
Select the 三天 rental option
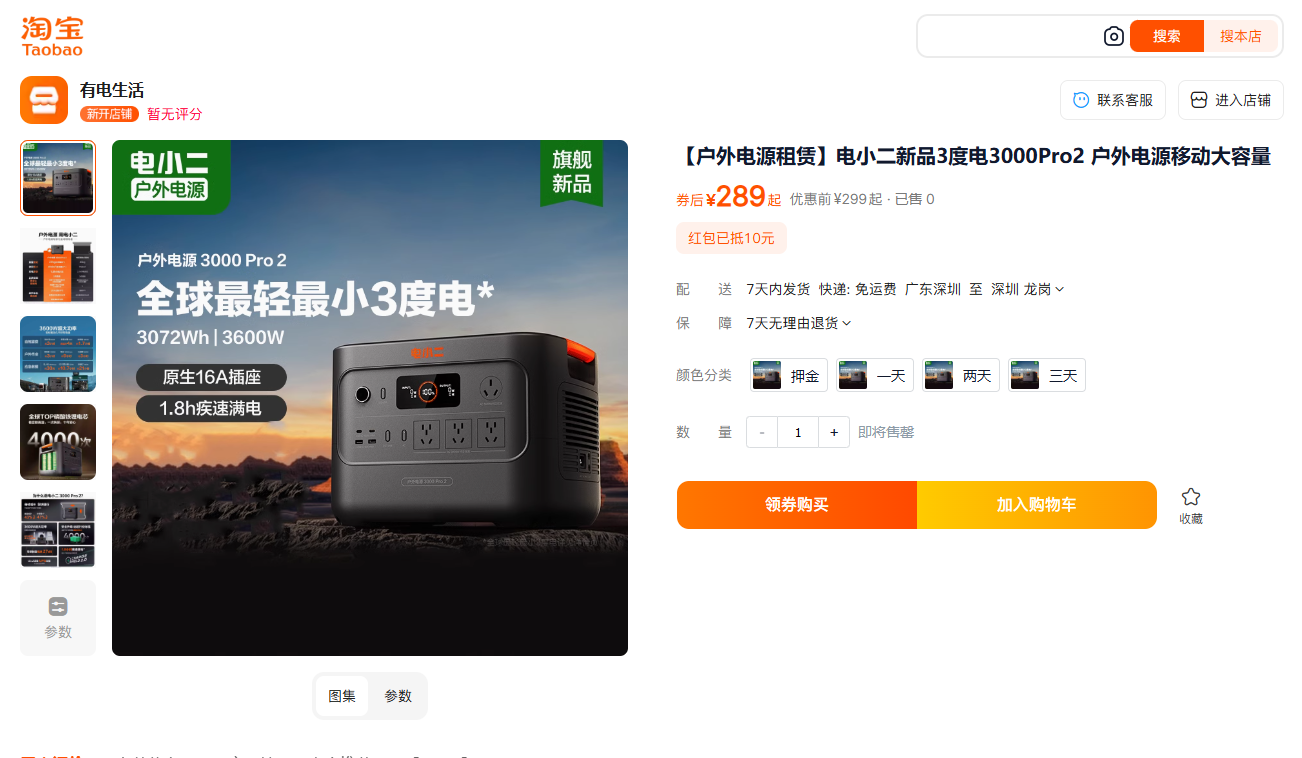click(x=1047, y=375)
